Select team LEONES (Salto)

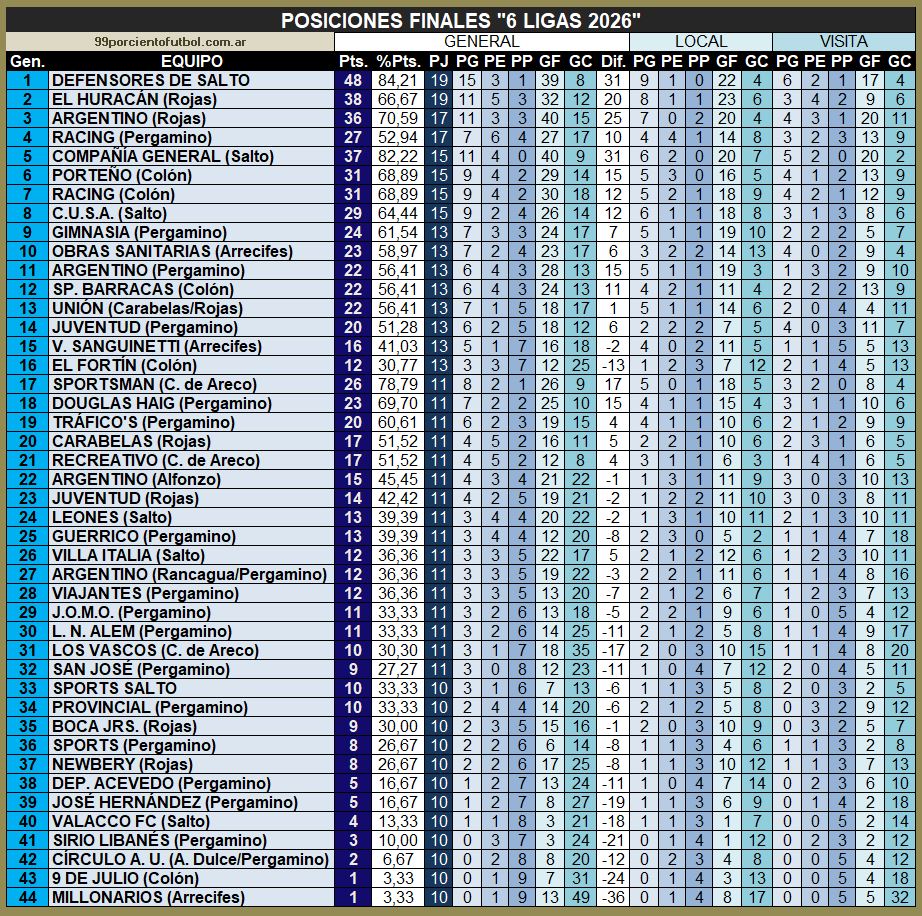[112, 517]
